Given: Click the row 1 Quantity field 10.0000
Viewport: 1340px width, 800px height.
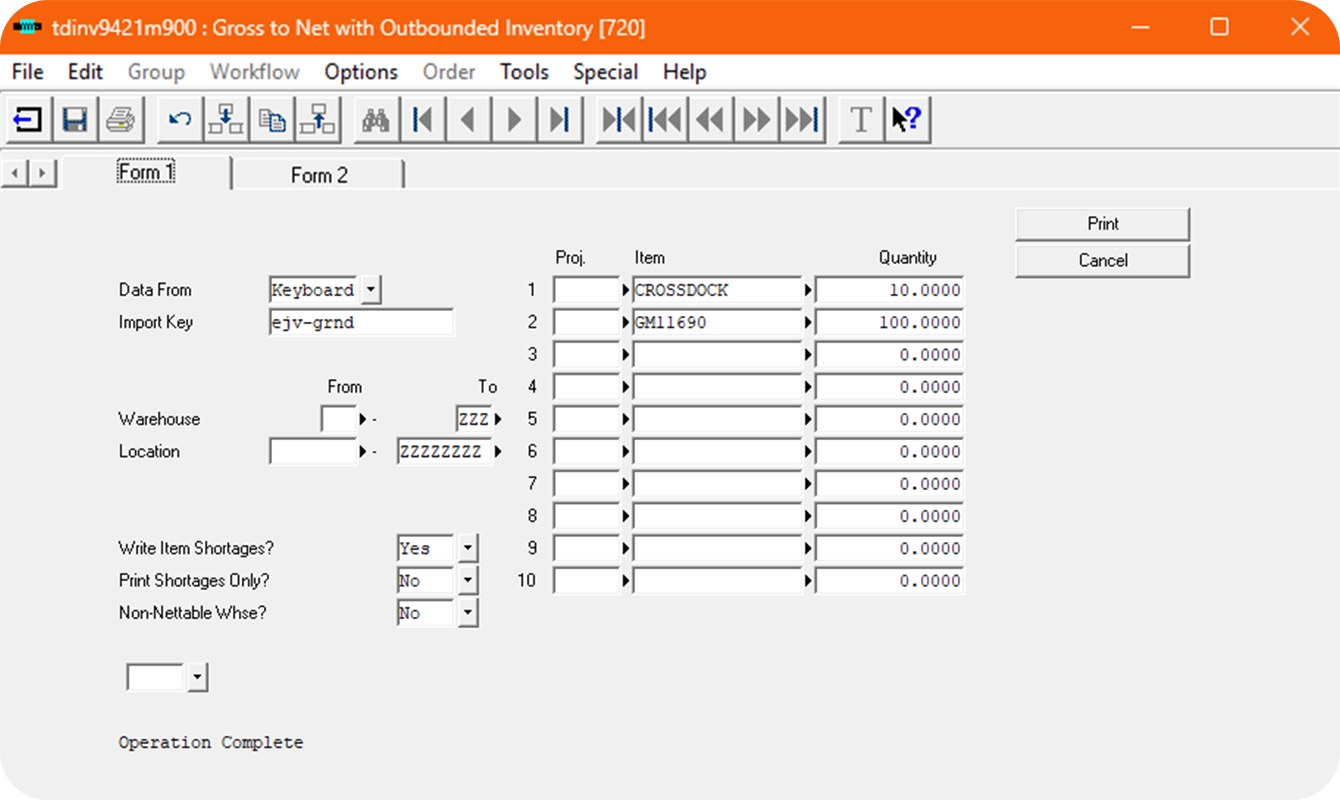Looking at the screenshot, I should click(889, 290).
